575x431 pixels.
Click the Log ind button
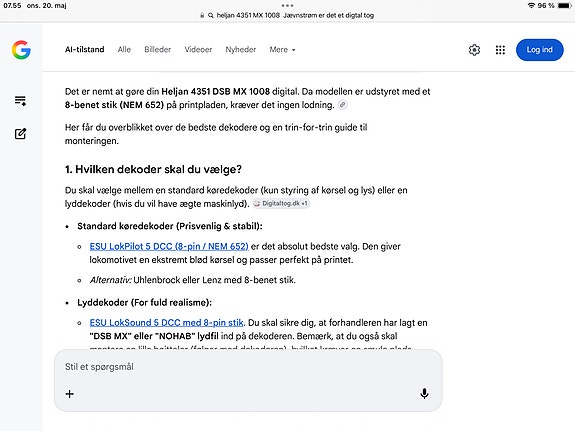pos(539,50)
